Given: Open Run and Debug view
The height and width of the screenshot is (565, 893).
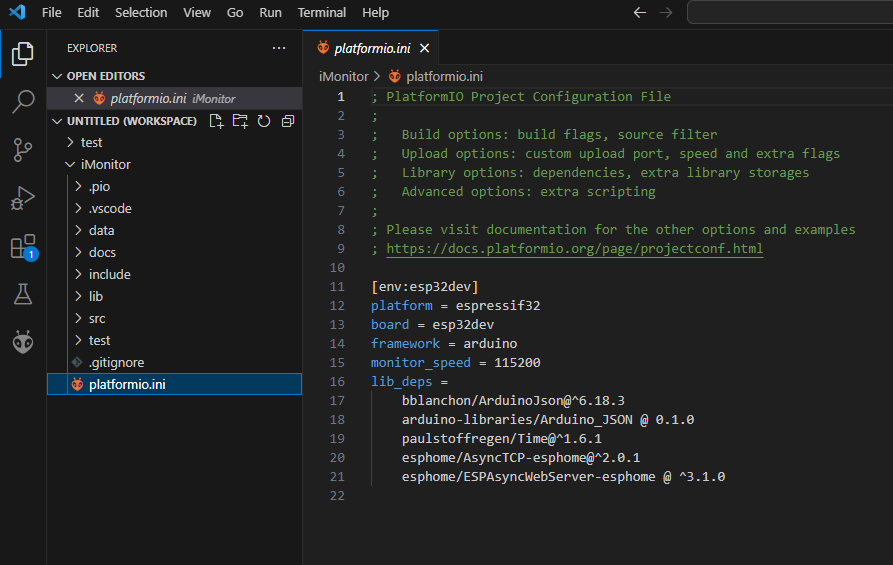Looking at the screenshot, I should click(x=23, y=198).
